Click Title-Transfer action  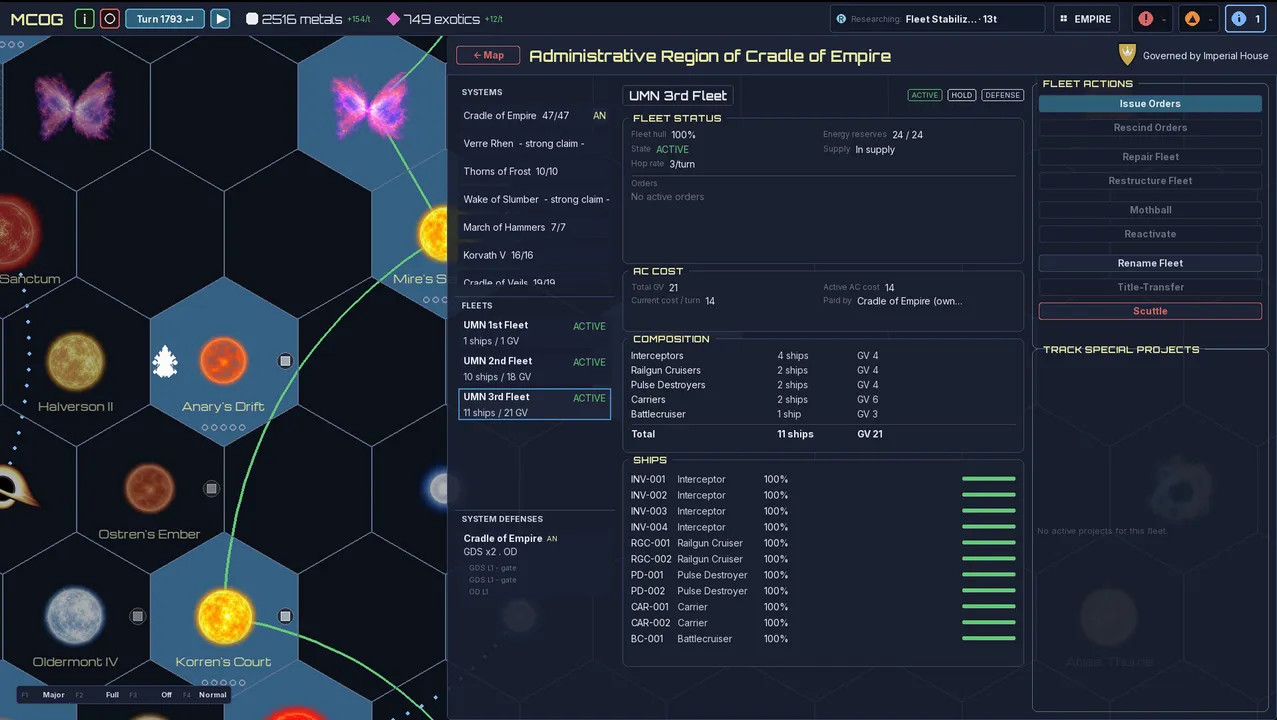coord(1150,287)
